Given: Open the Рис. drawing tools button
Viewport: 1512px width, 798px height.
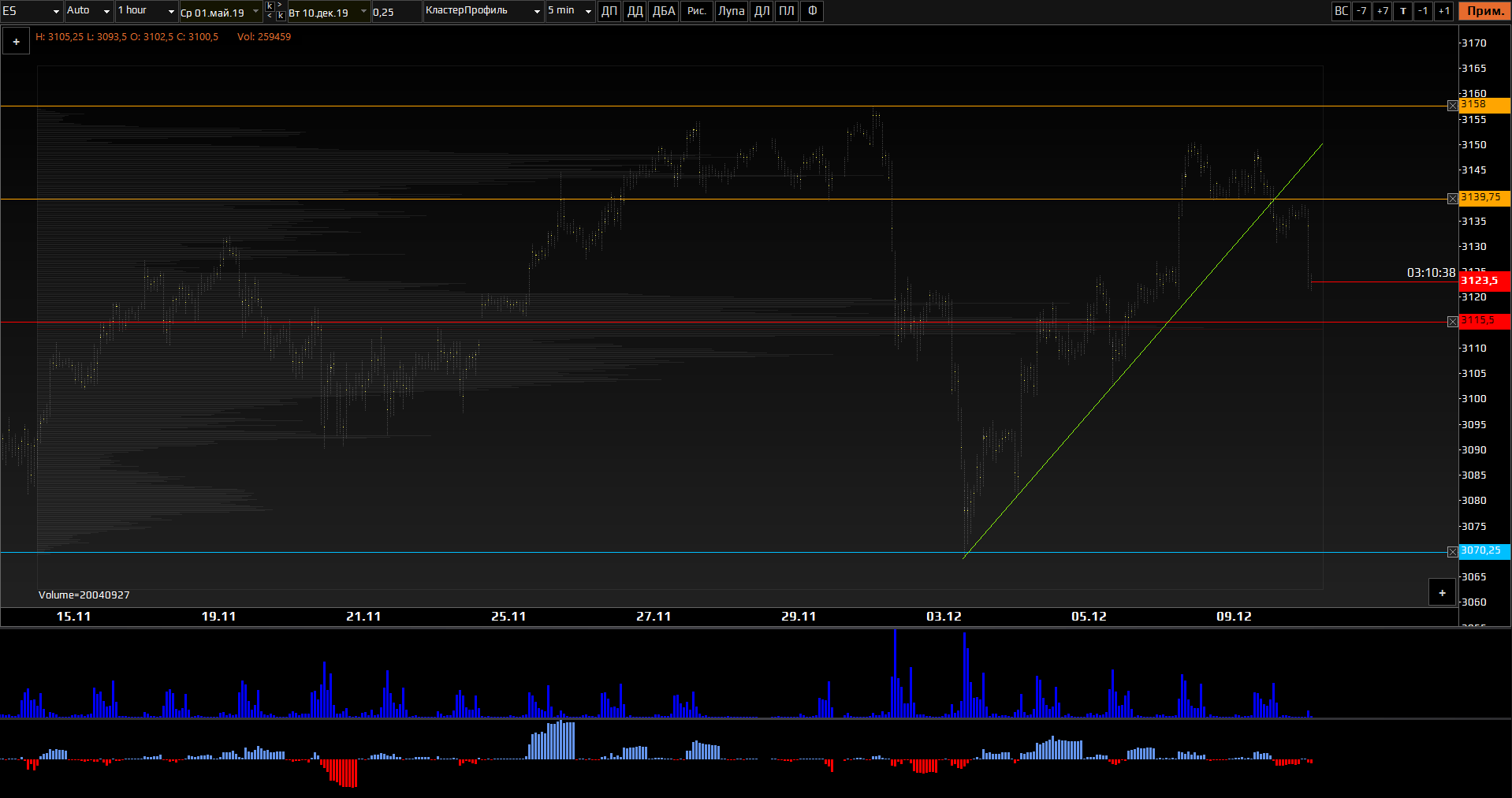Looking at the screenshot, I should [696, 11].
